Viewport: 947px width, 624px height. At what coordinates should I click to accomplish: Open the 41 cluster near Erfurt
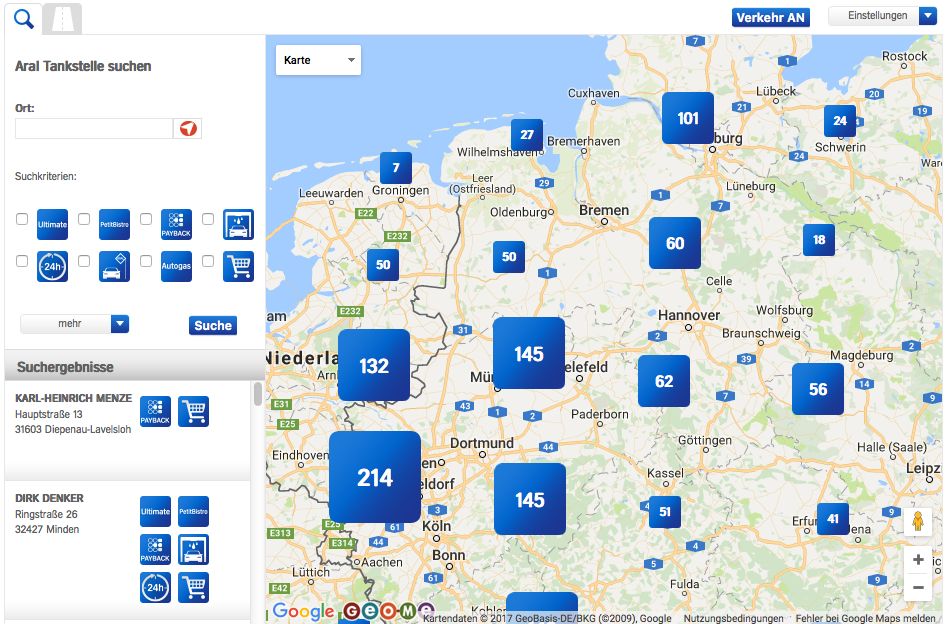point(833,519)
